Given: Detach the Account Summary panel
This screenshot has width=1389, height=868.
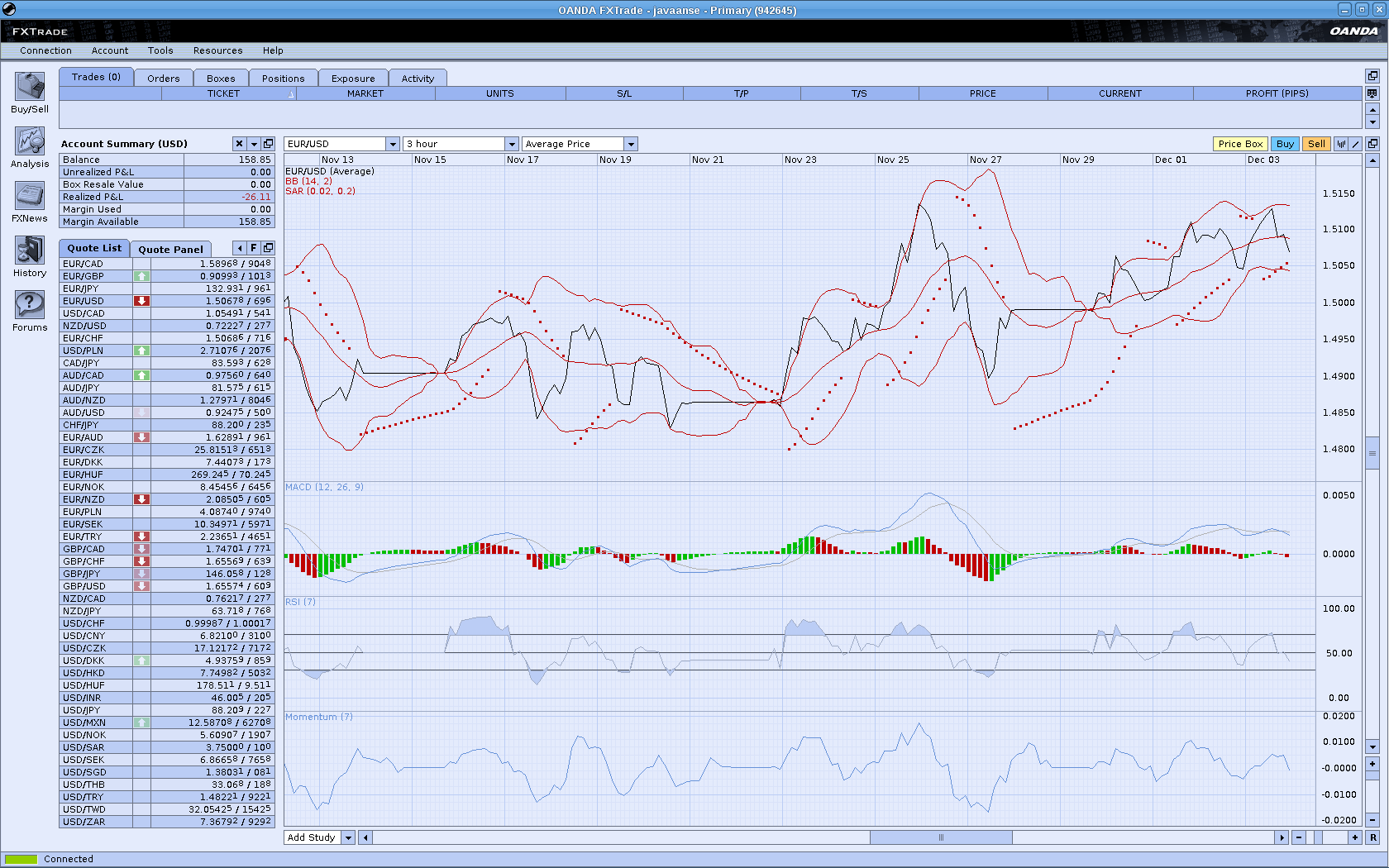Looking at the screenshot, I should [268, 144].
